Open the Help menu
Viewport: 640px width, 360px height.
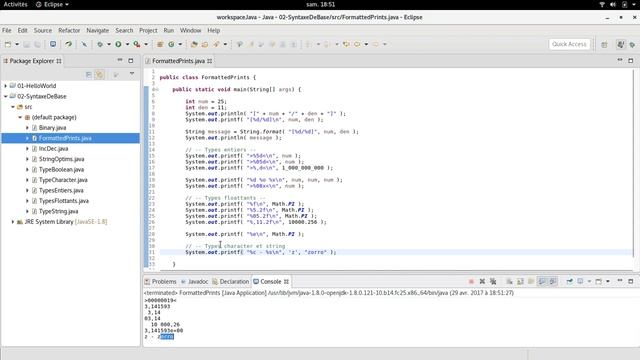point(213,30)
